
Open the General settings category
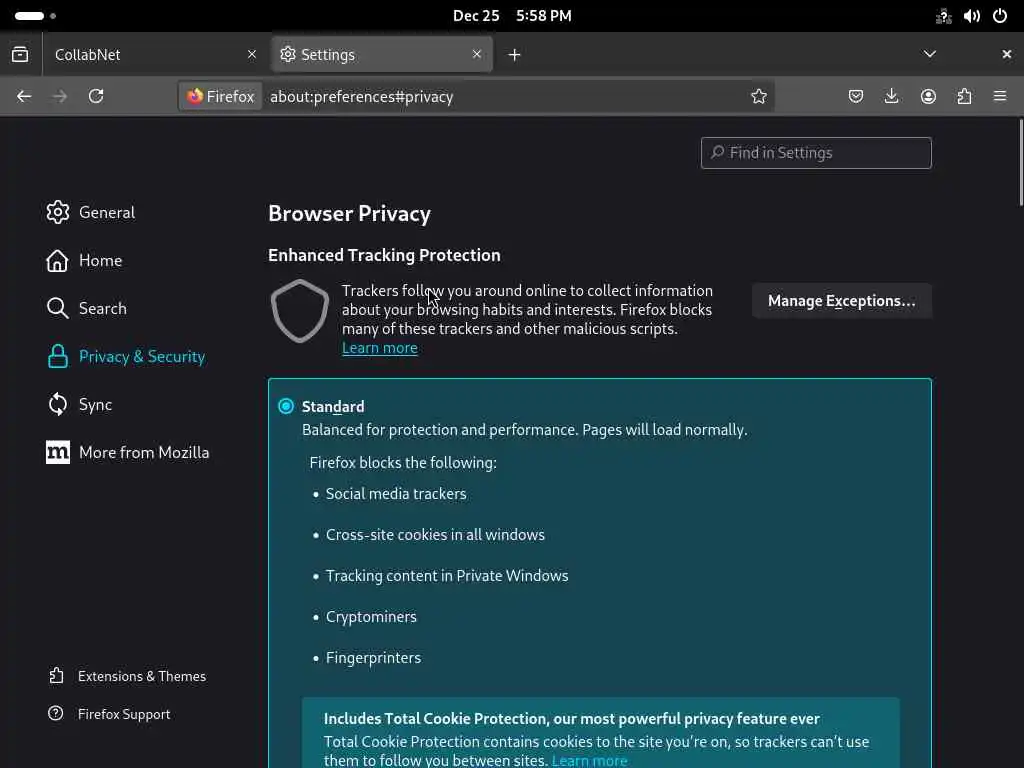coord(106,212)
